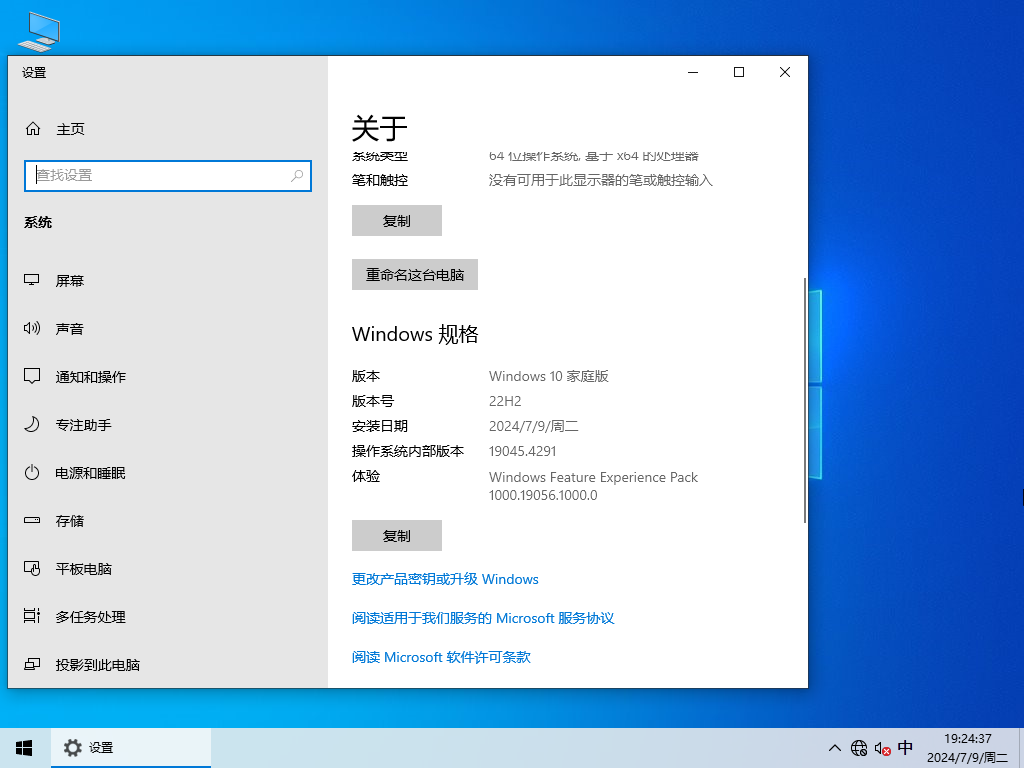Open 电源和睡眠 power settings icon
The height and width of the screenshot is (768, 1024).
click(31, 473)
